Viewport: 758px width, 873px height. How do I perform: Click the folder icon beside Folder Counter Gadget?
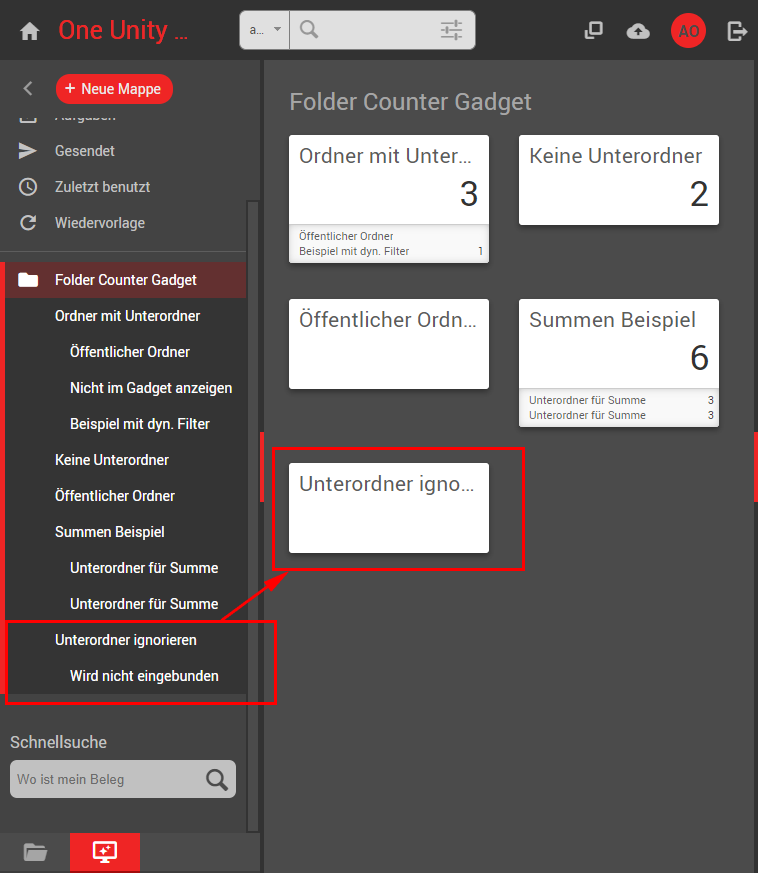[28, 279]
